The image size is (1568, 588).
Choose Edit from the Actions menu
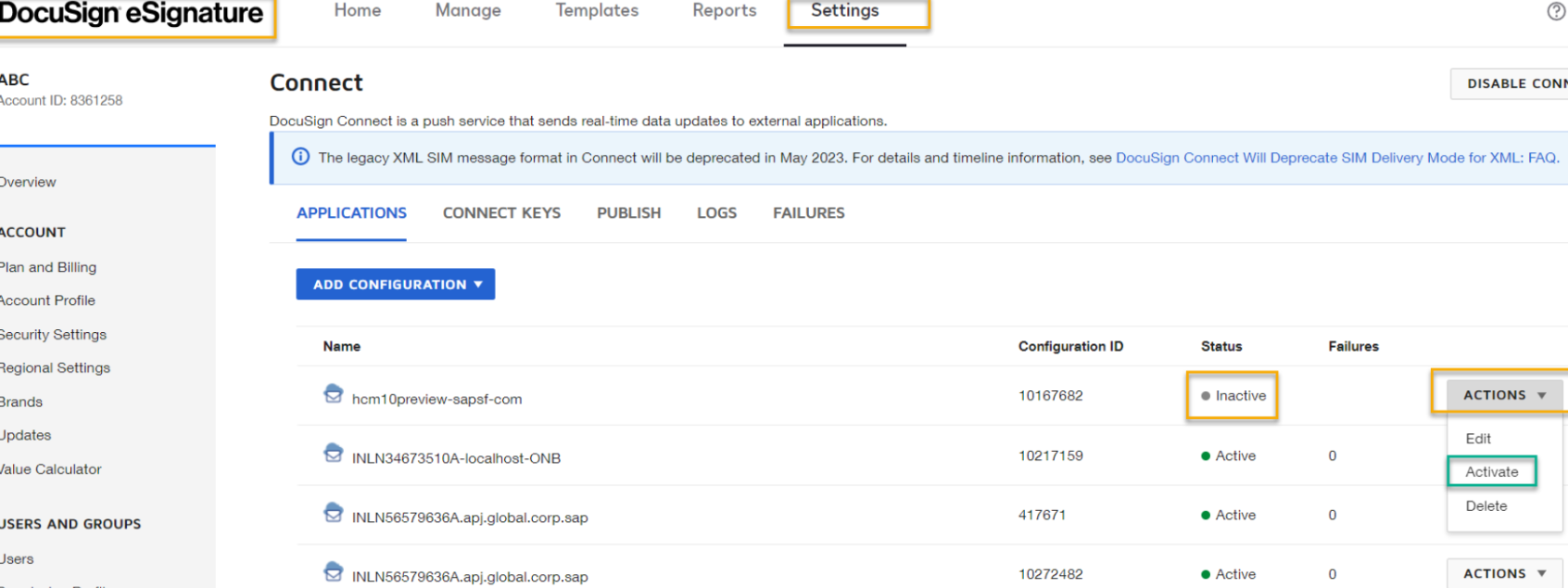click(1478, 439)
